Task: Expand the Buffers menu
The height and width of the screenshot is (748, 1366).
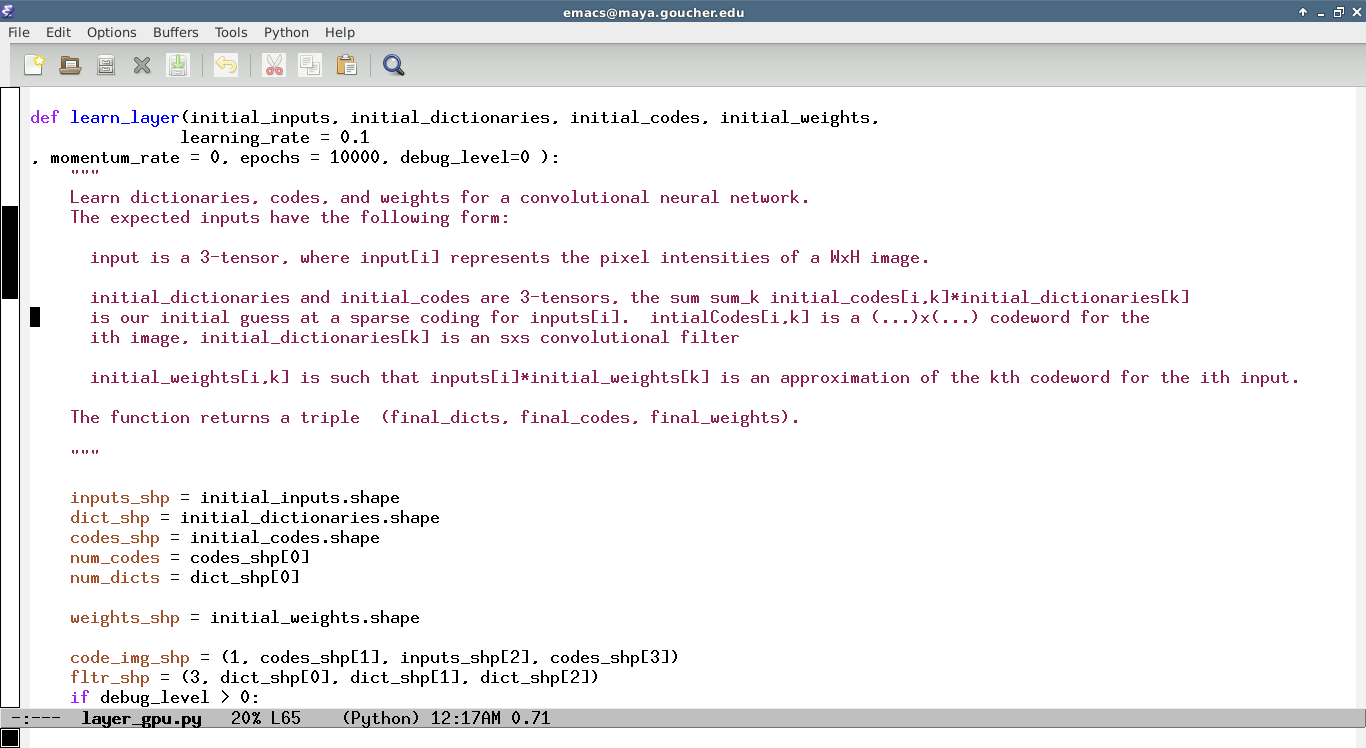Action: tap(176, 32)
